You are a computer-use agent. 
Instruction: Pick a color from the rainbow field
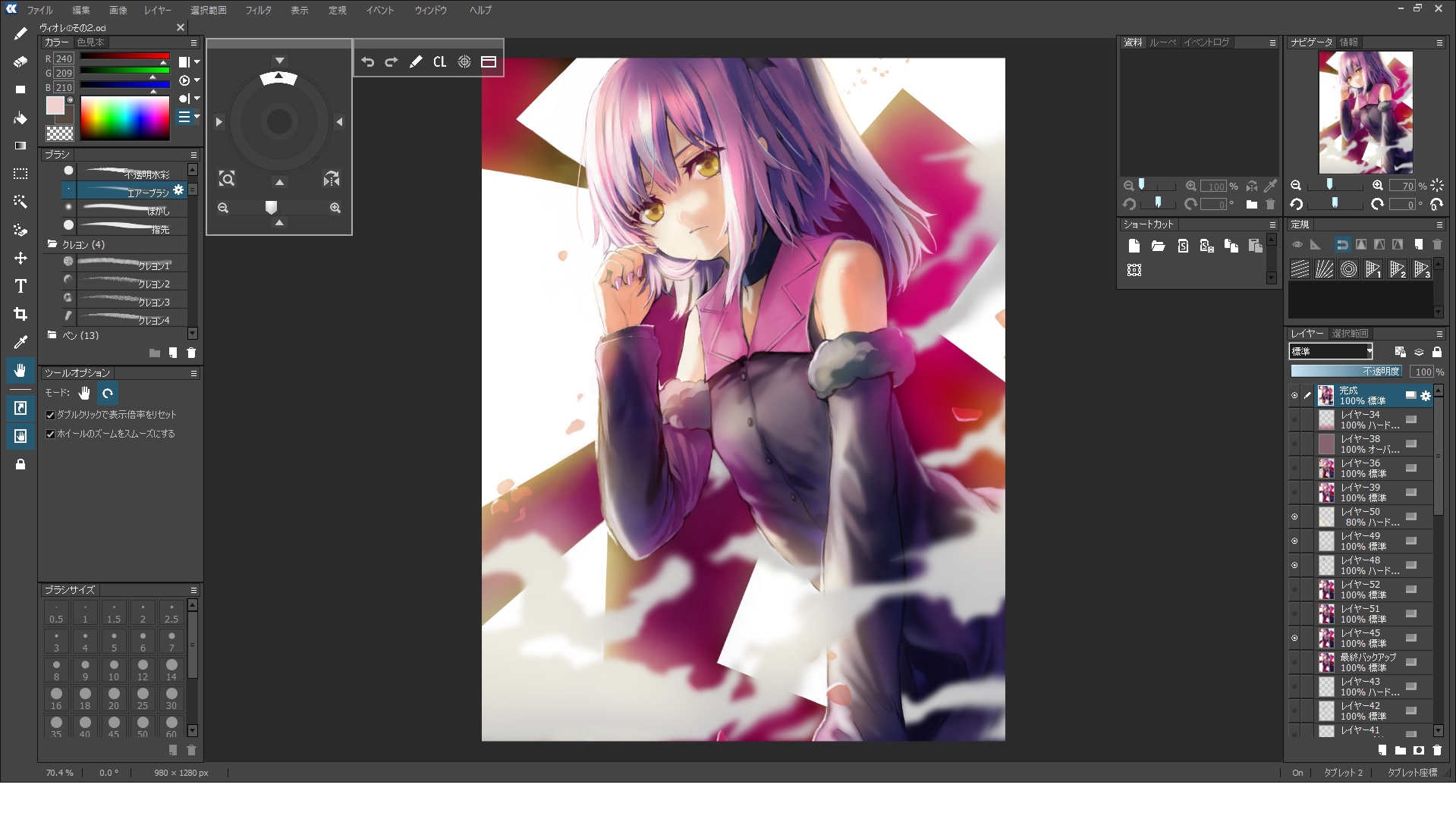[125, 118]
